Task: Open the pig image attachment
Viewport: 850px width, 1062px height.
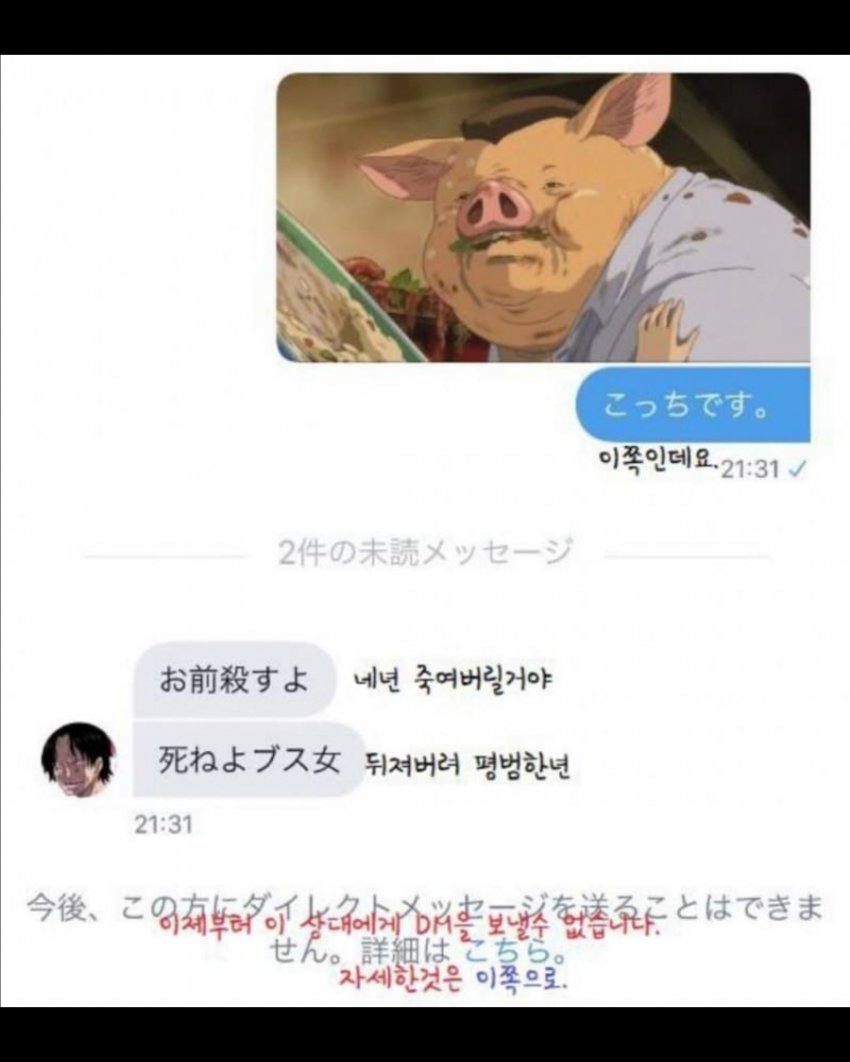Action: pyautogui.click(x=544, y=217)
